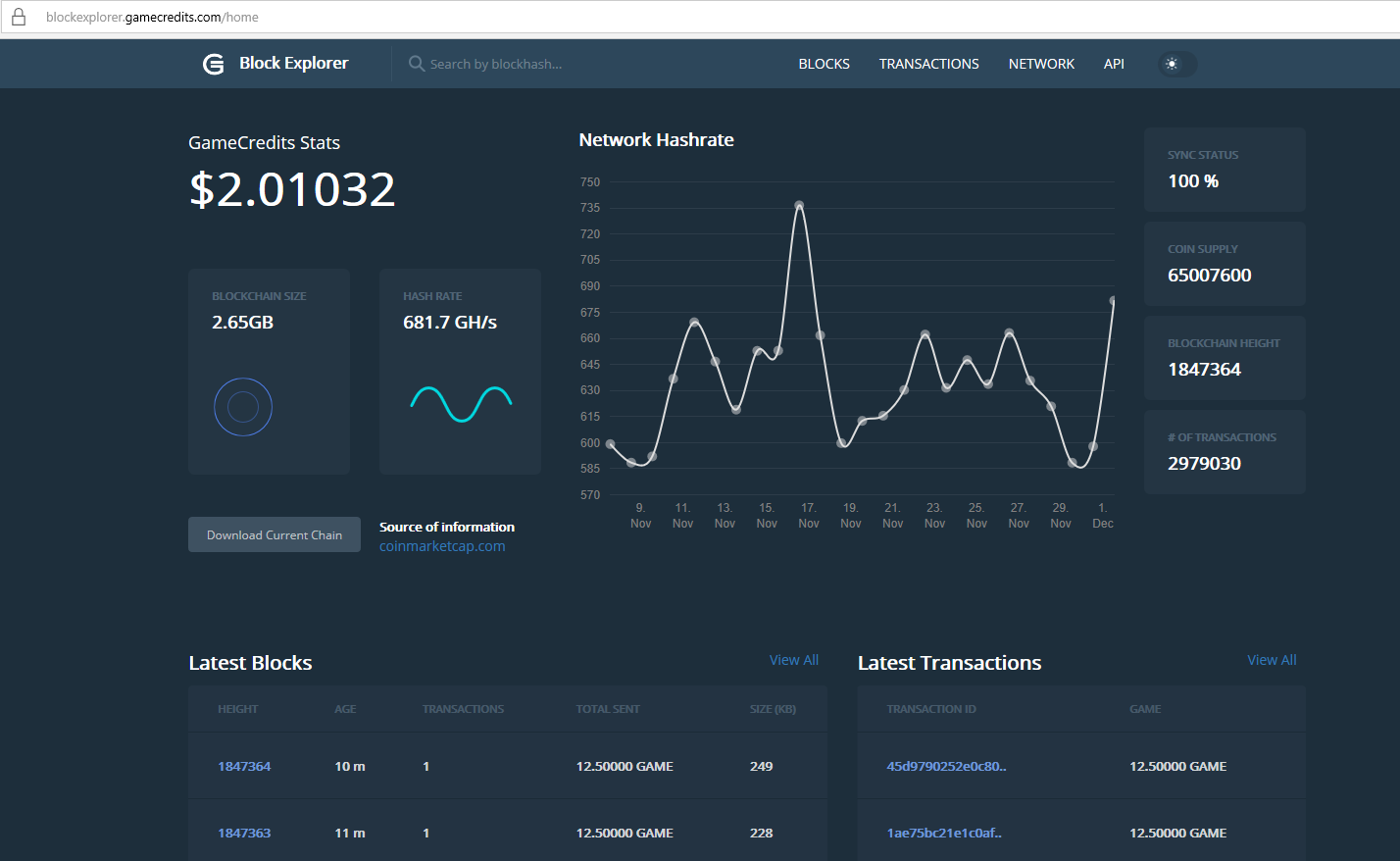Screen dimensions: 1400x861
Task: Click the blue blockchain size circle icon
Action: (x=243, y=407)
